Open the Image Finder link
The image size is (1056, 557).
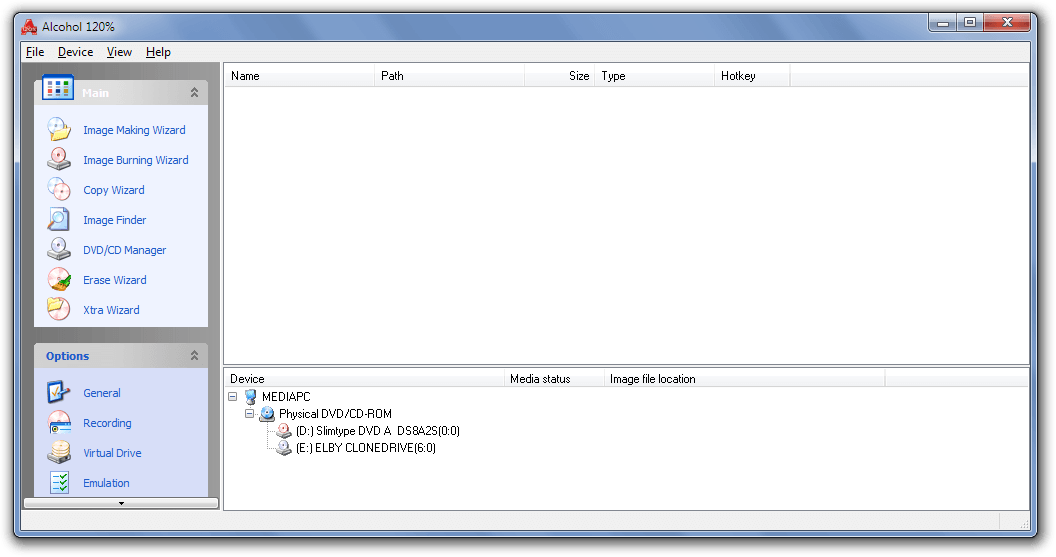pos(114,220)
